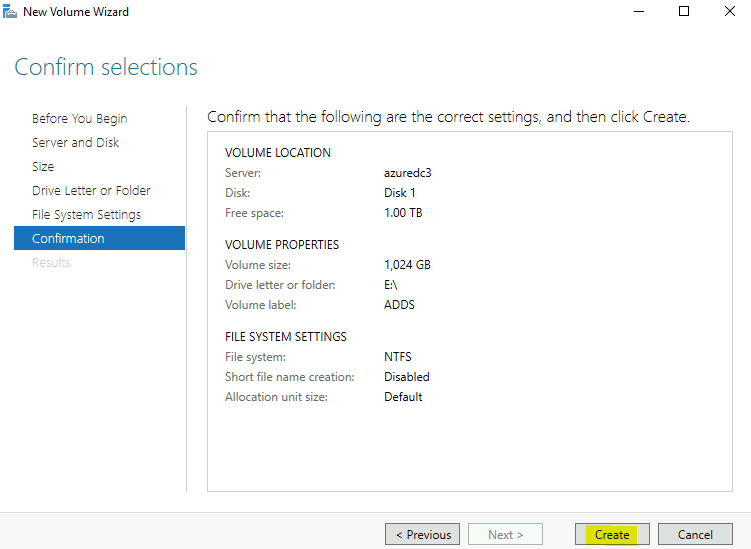Jump to the Size step

pyautogui.click(x=43, y=166)
